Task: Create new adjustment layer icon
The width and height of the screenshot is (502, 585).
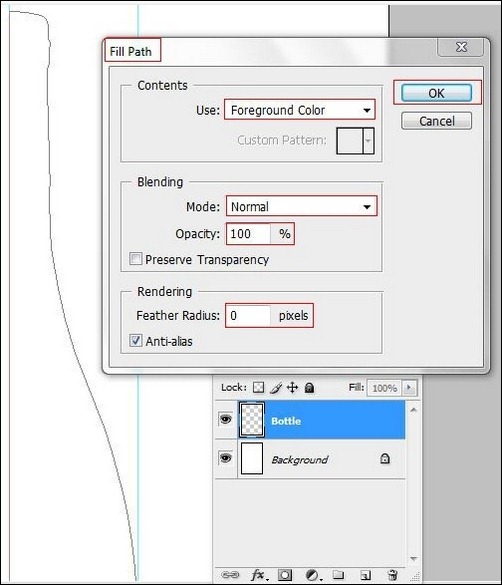Action: click(313, 575)
